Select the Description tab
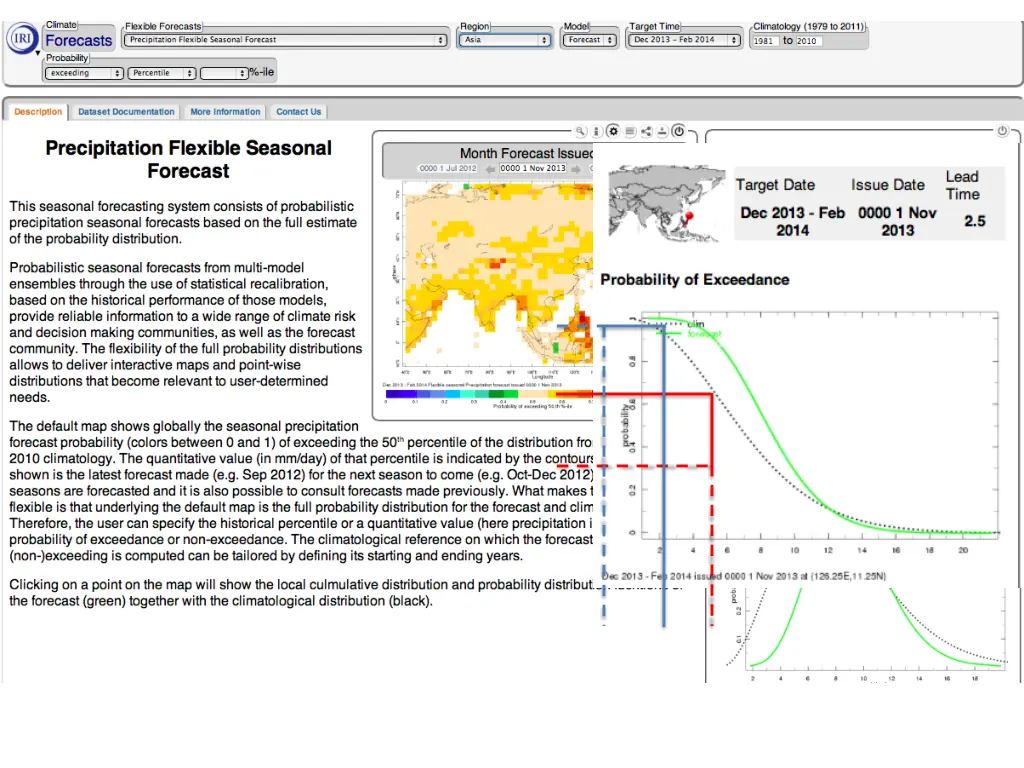Screen dimensions: 1024x768 click(38, 112)
